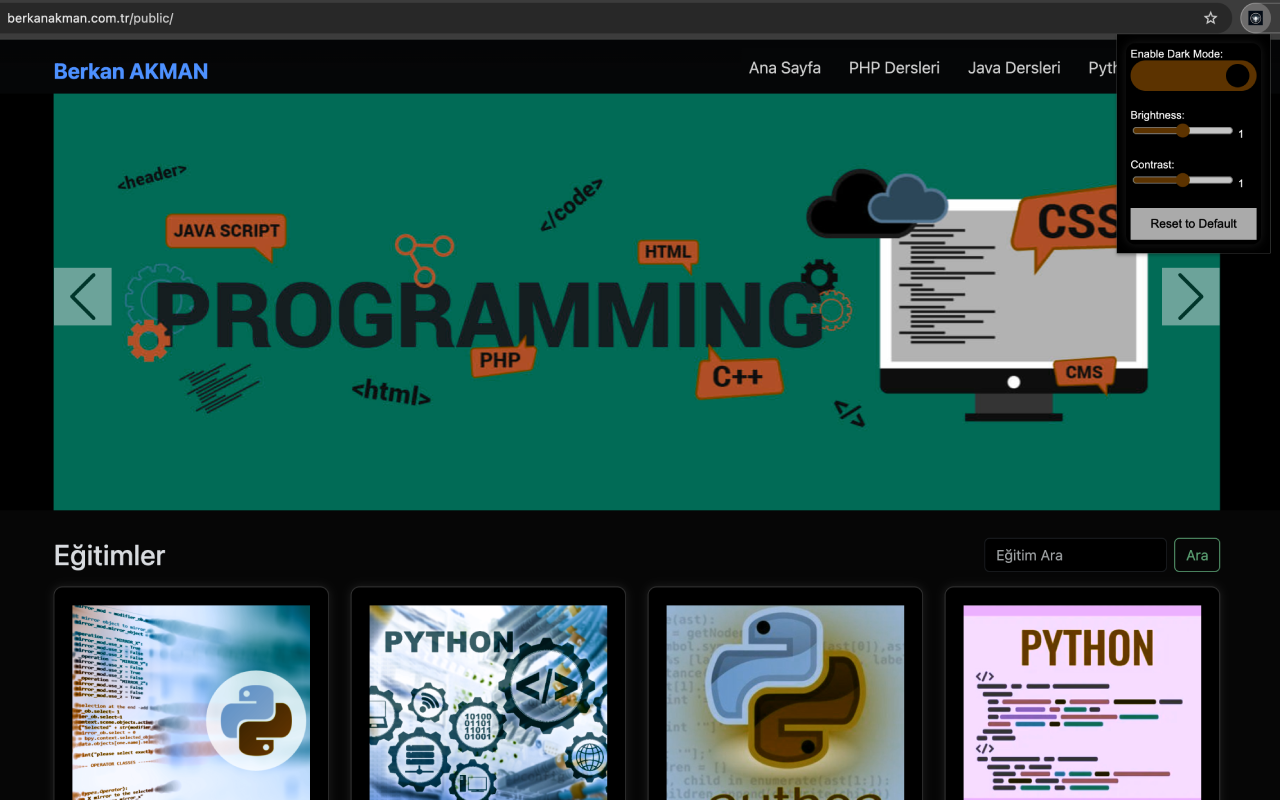Click the PROGRAMMING banner image
This screenshot has height=800, width=1280.
pyautogui.click(x=637, y=302)
